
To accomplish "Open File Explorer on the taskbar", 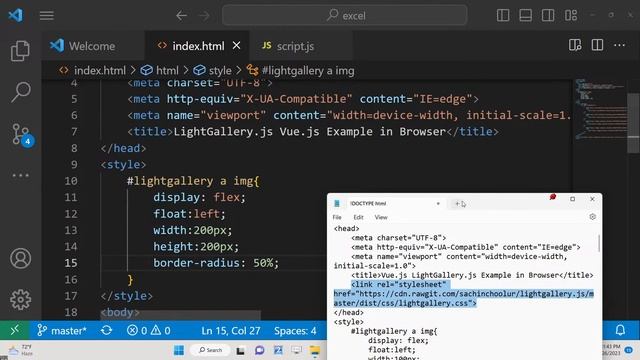I will (315, 350).
